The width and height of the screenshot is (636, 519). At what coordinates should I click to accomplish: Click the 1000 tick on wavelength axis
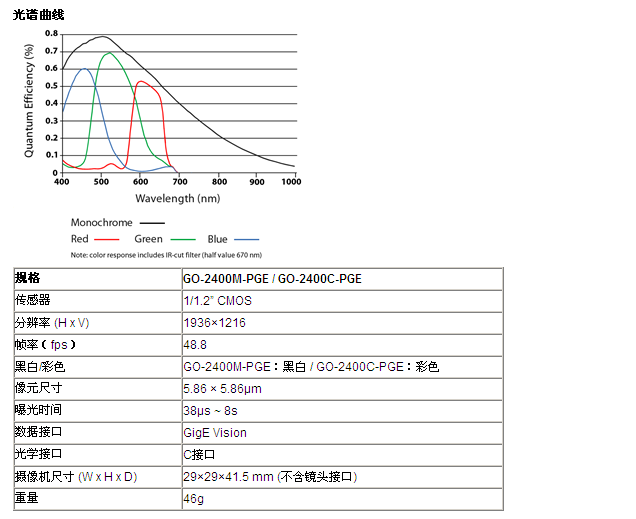291,182
